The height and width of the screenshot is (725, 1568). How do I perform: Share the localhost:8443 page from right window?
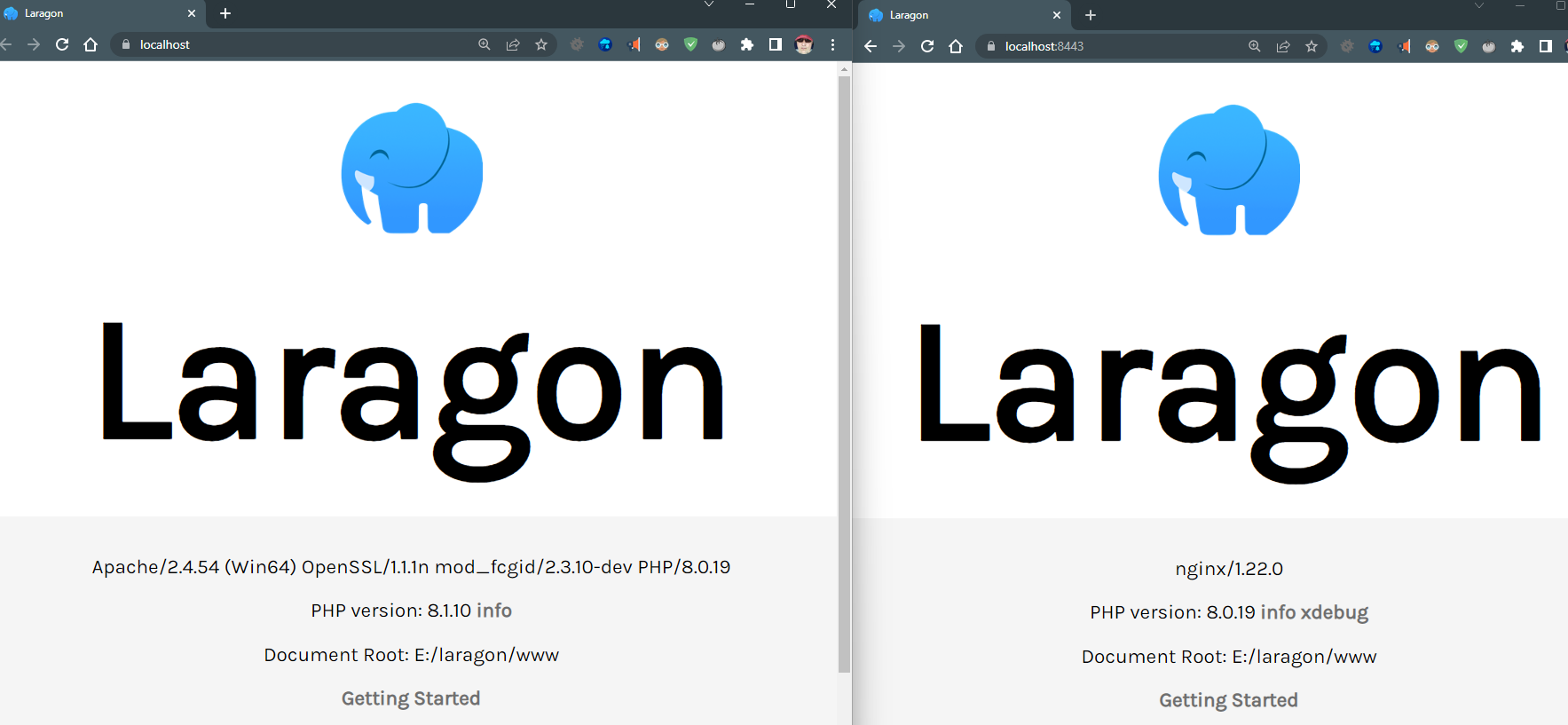point(1283,46)
